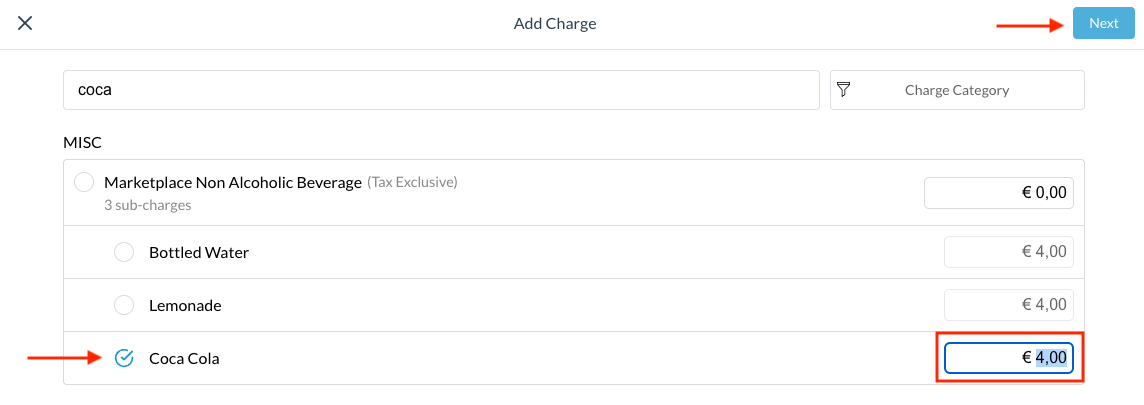This screenshot has width=1144, height=405.
Task: Click the highlighted Coca Cola price field
Action: point(1008,358)
